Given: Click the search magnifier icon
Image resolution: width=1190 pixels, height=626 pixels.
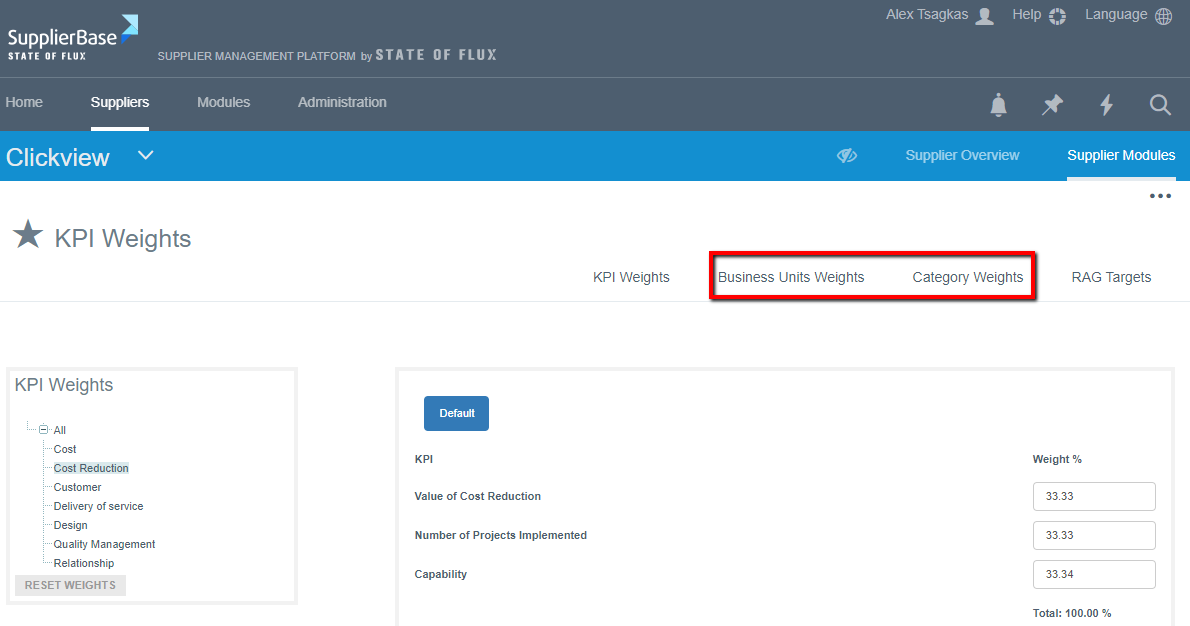Looking at the screenshot, I should pos(1159,104).
